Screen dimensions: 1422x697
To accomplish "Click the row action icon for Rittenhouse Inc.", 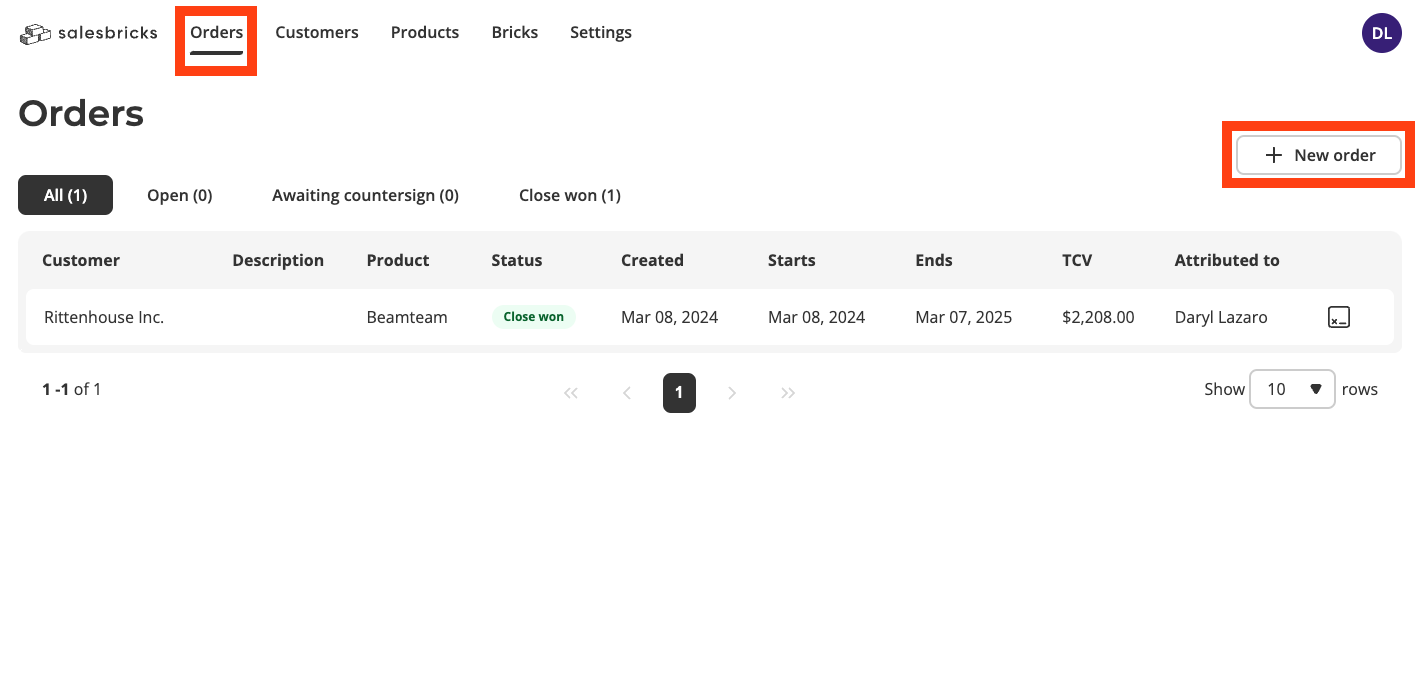I will coord(1338,318).
